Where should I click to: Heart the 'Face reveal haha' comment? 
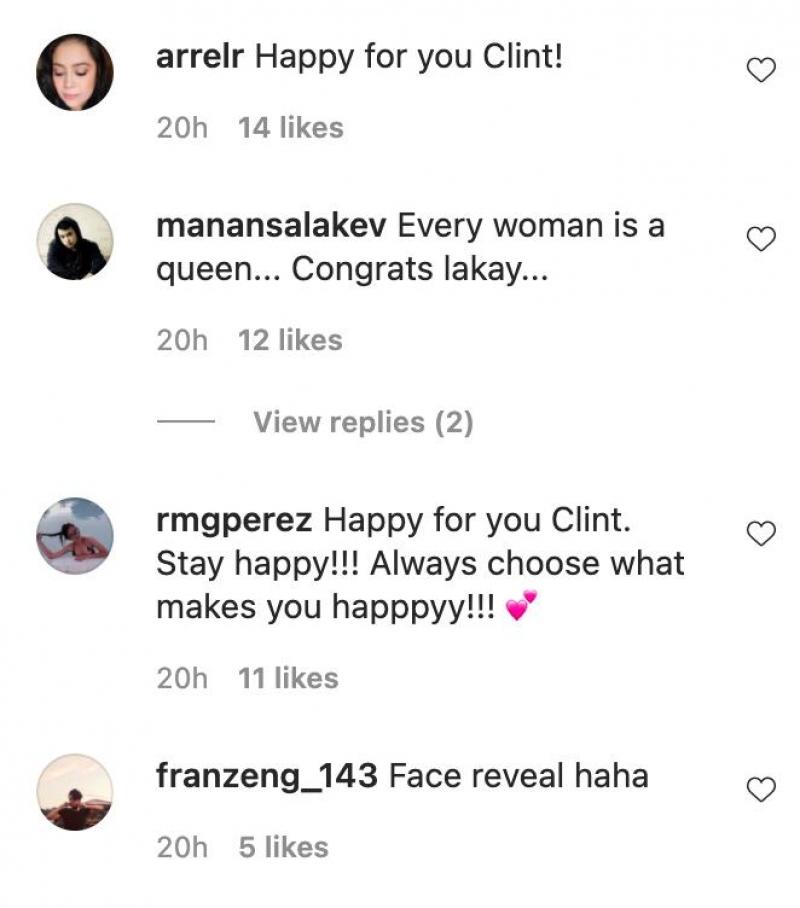click(762, 790)
